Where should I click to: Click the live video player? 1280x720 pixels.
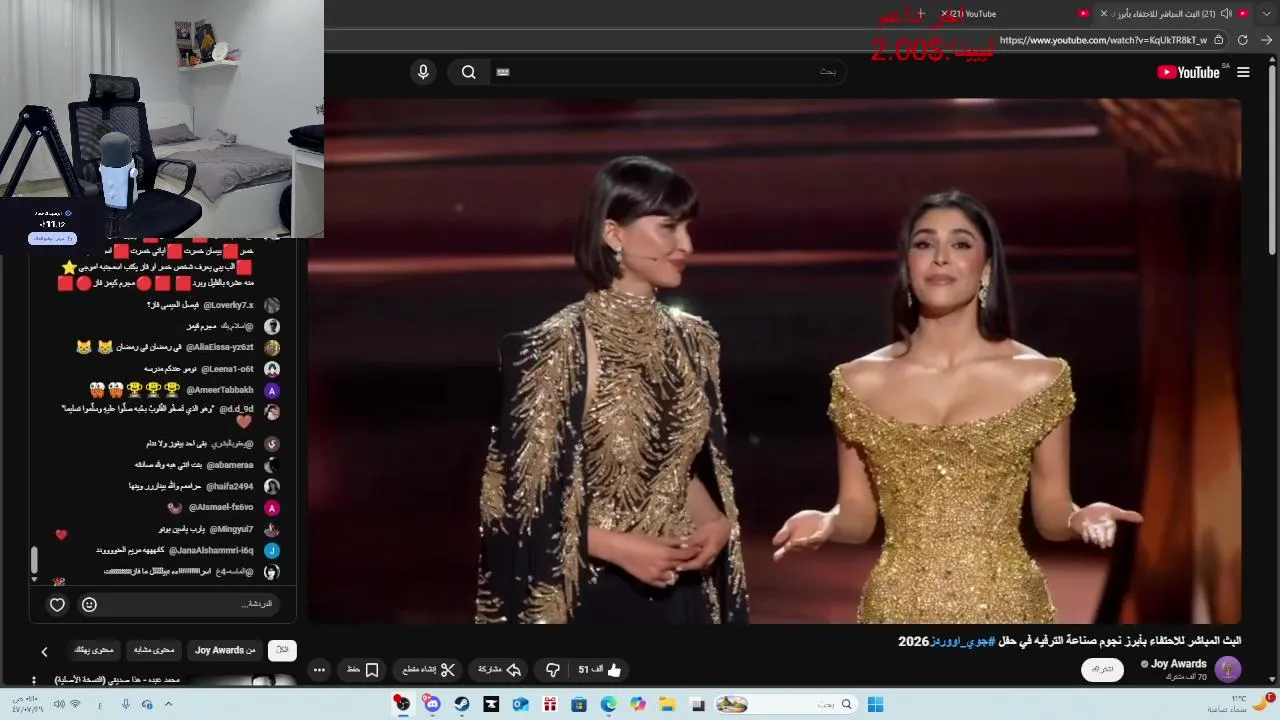pyautogui.click(x=774, y=361)
